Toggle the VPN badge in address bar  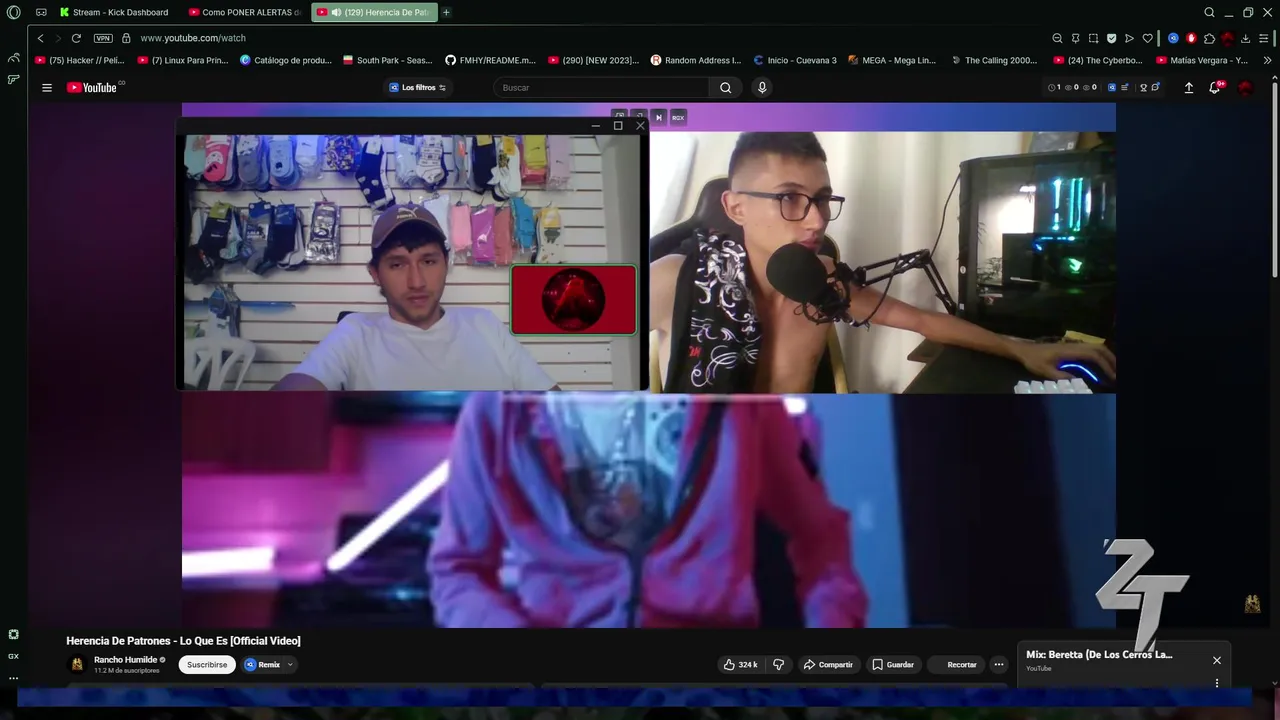[x=103, y=38]
